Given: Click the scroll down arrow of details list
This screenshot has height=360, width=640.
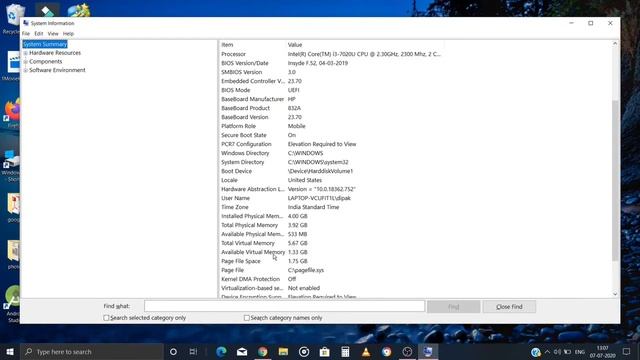Looking at the screenshot, I should (x=615, y=294).
